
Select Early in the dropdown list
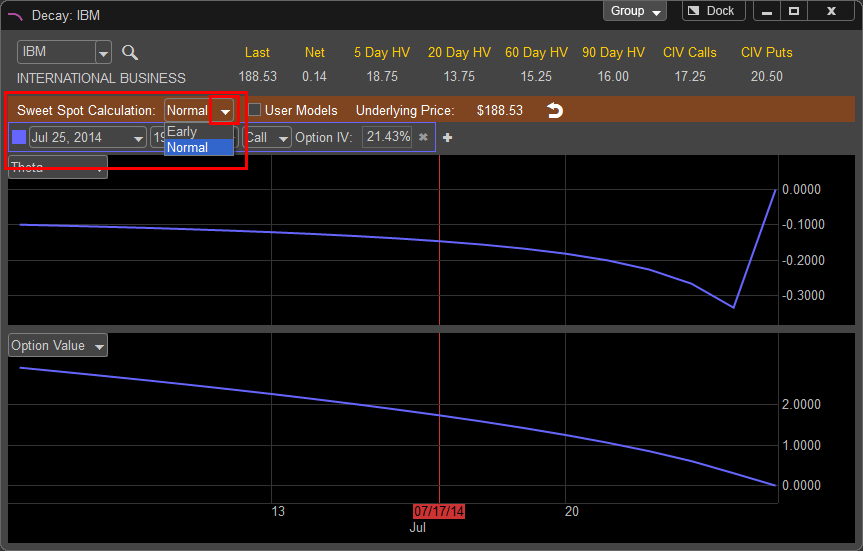tap(199, 132)
